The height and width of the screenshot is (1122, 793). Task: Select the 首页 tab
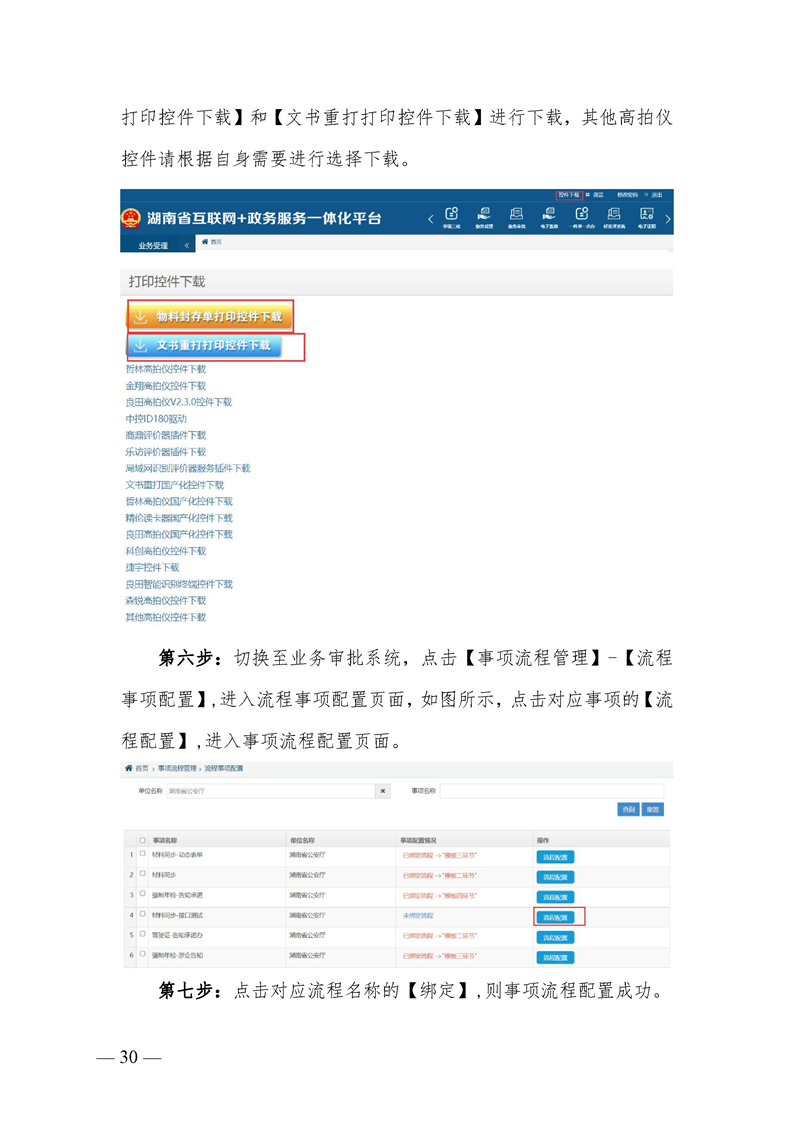(212, 242)
